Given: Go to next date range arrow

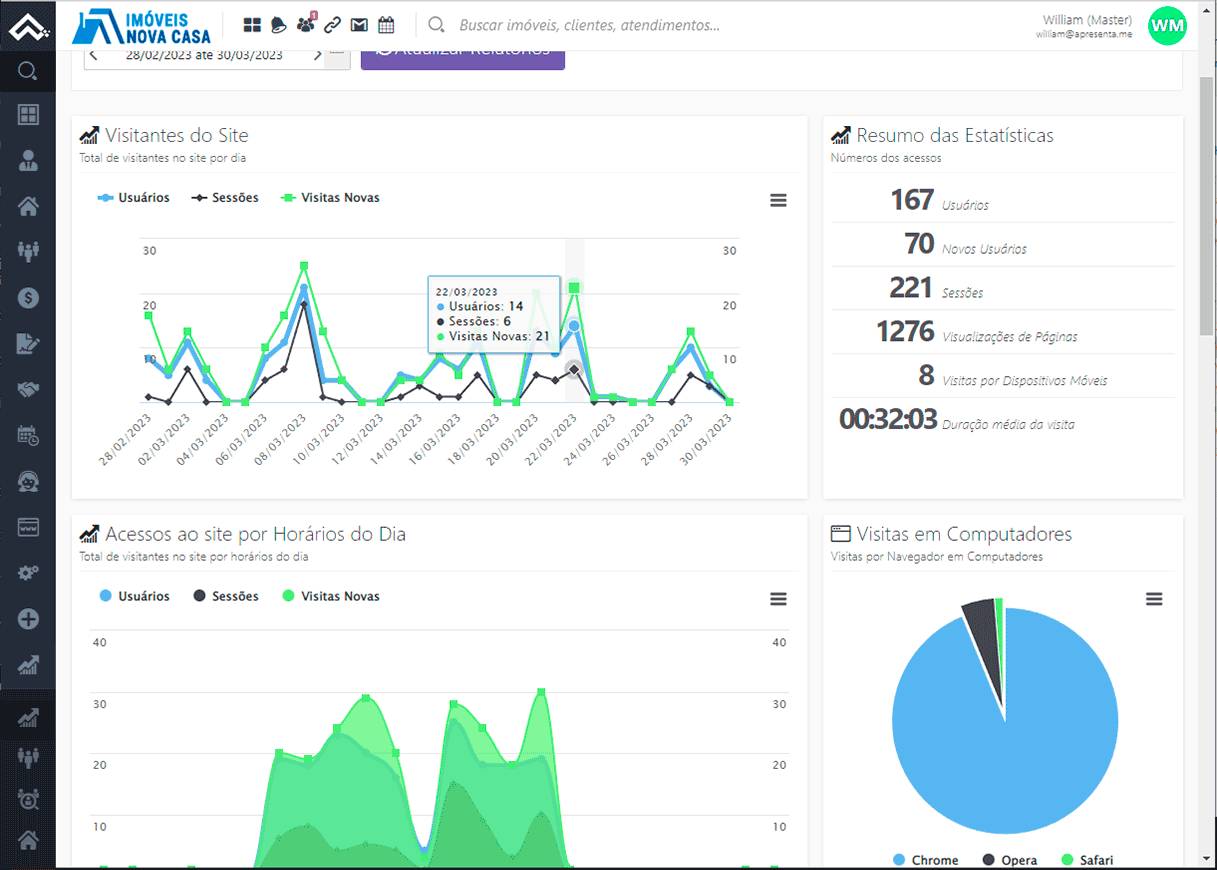Looking at the screenshot, I should click(x=317, y=55).
